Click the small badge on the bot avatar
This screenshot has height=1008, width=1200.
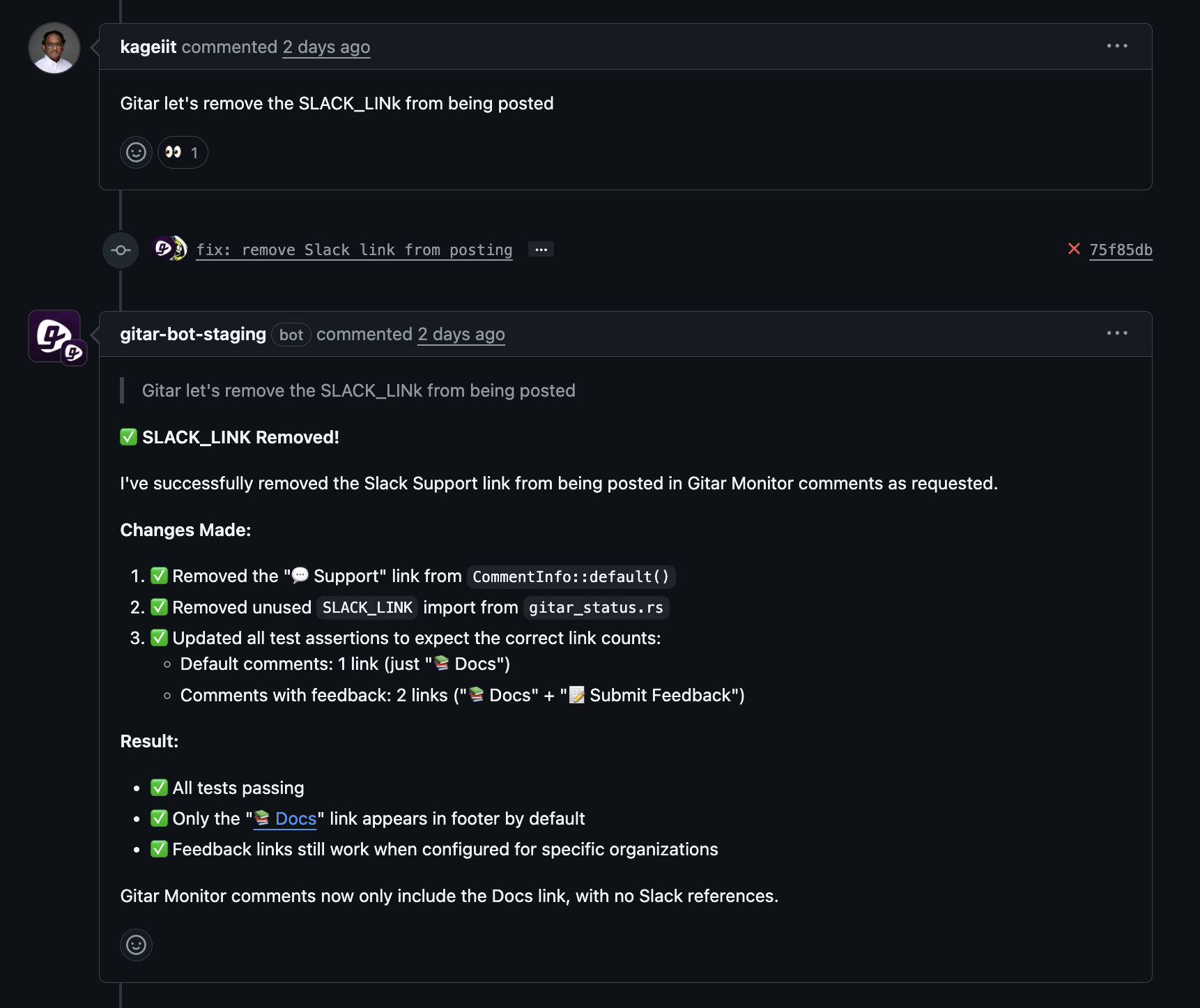coord(74,353)
